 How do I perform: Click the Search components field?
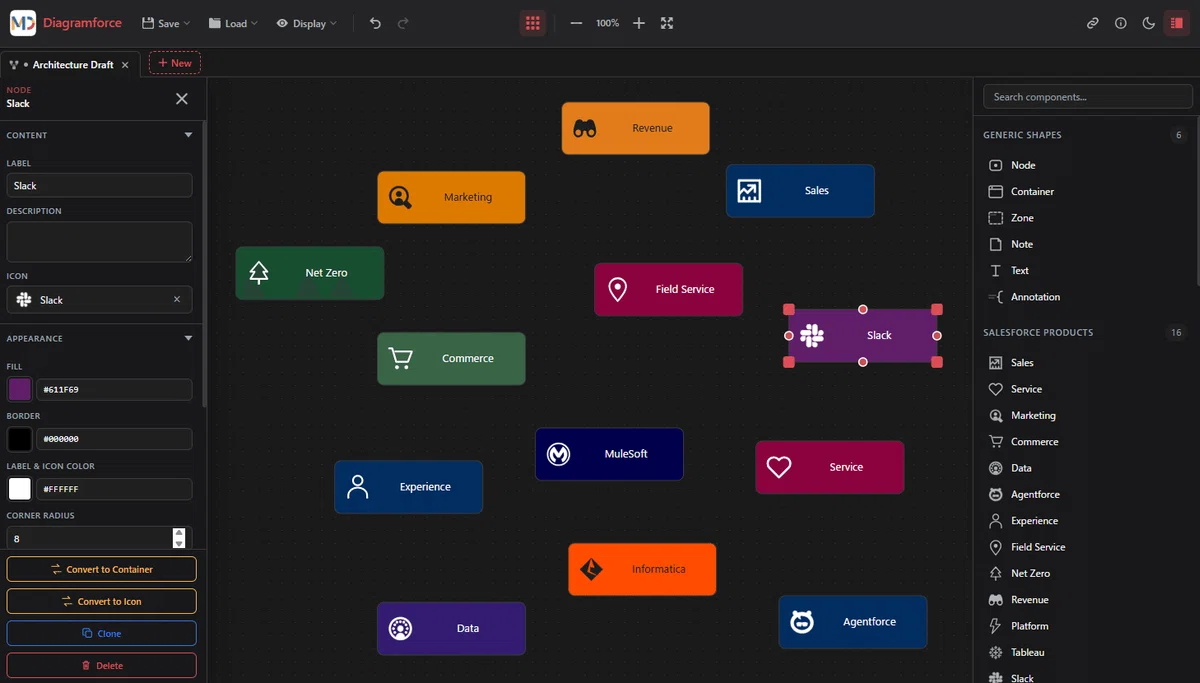1088,97
